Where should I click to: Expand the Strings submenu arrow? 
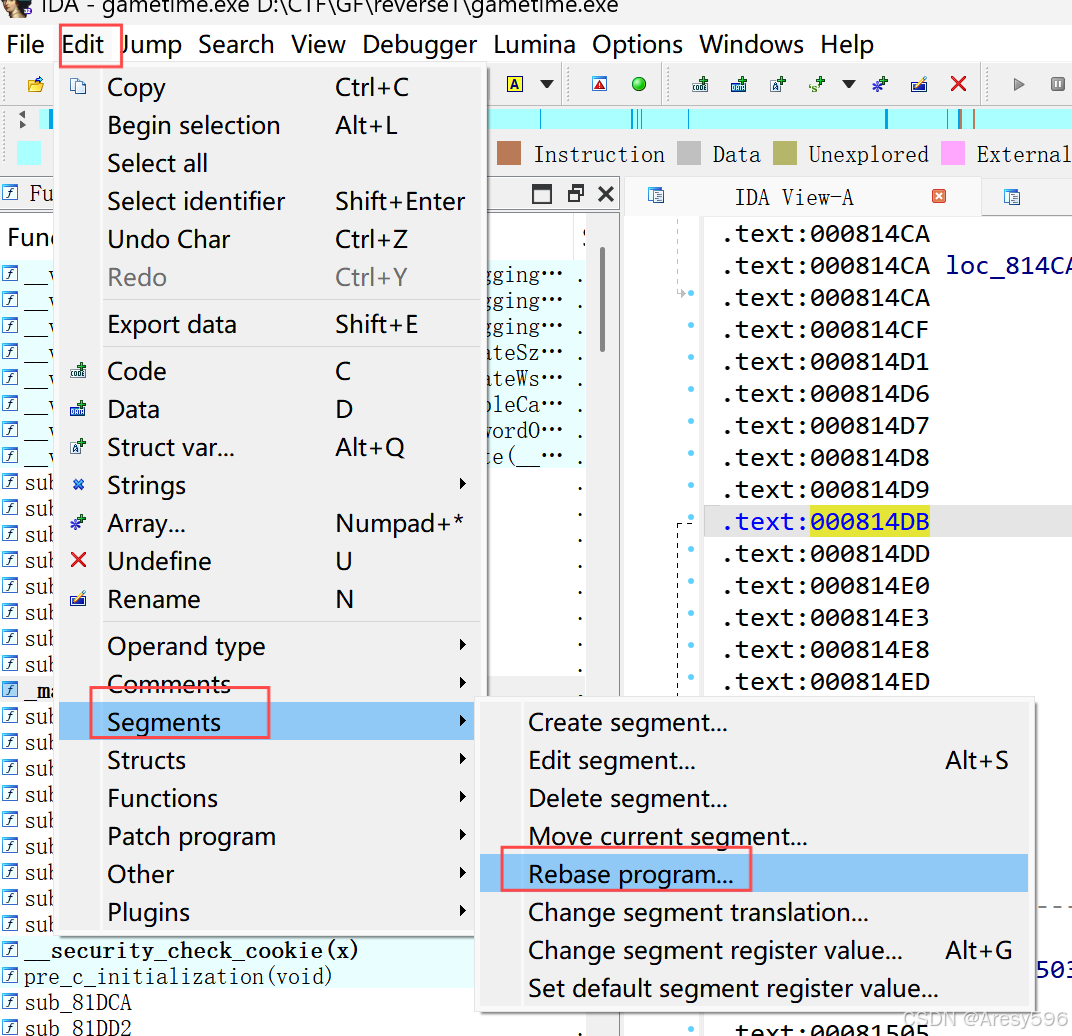click(x=463, y=484)
